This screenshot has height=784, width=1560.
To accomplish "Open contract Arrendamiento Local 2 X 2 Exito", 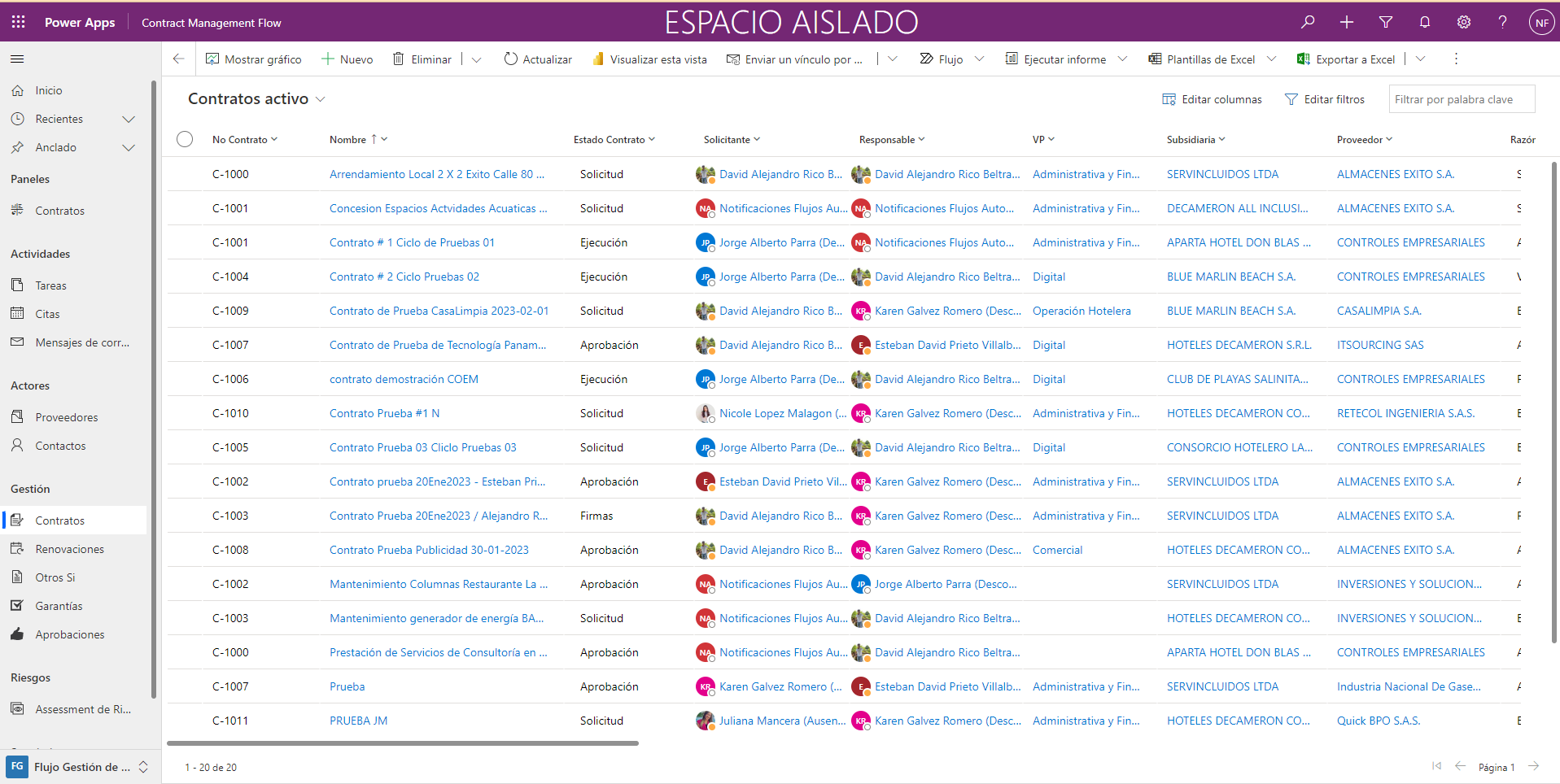I will click(x=437, y=174).
